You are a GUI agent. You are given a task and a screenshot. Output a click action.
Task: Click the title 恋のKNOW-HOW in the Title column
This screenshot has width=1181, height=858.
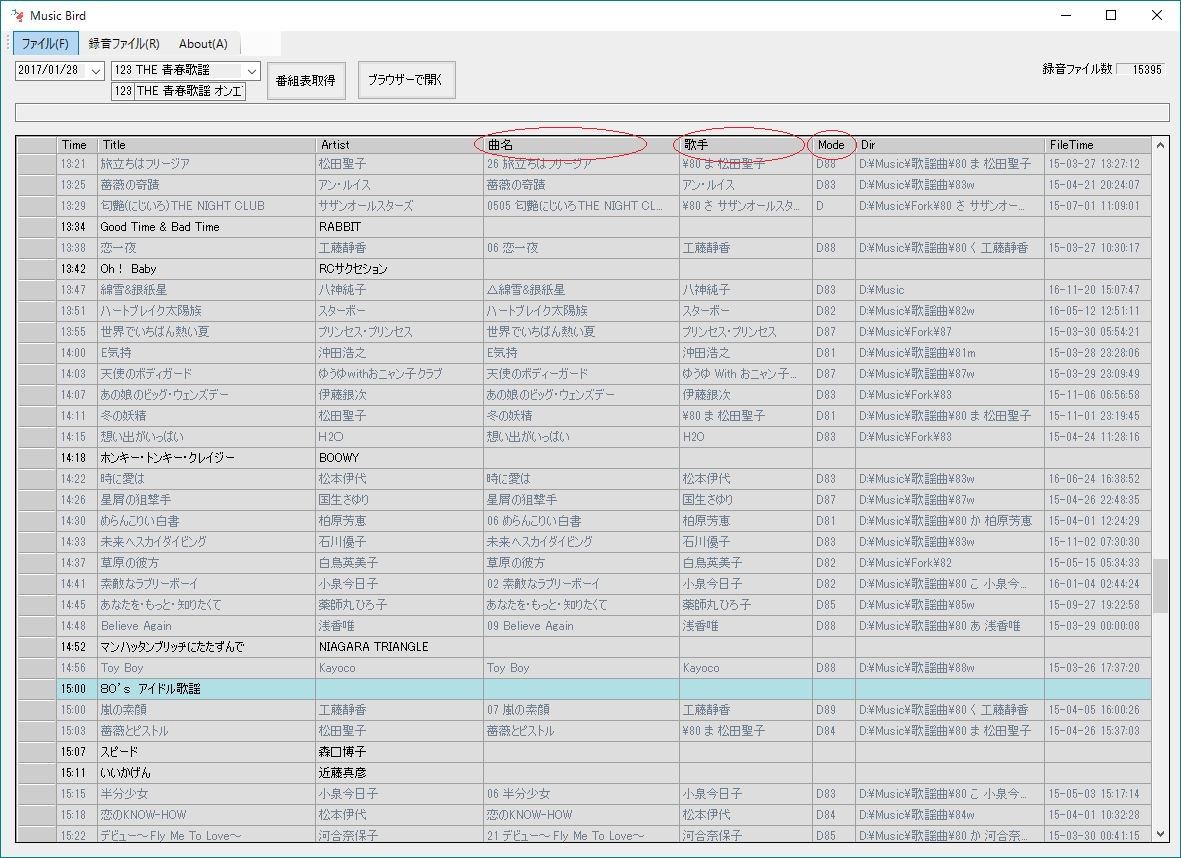143,815
